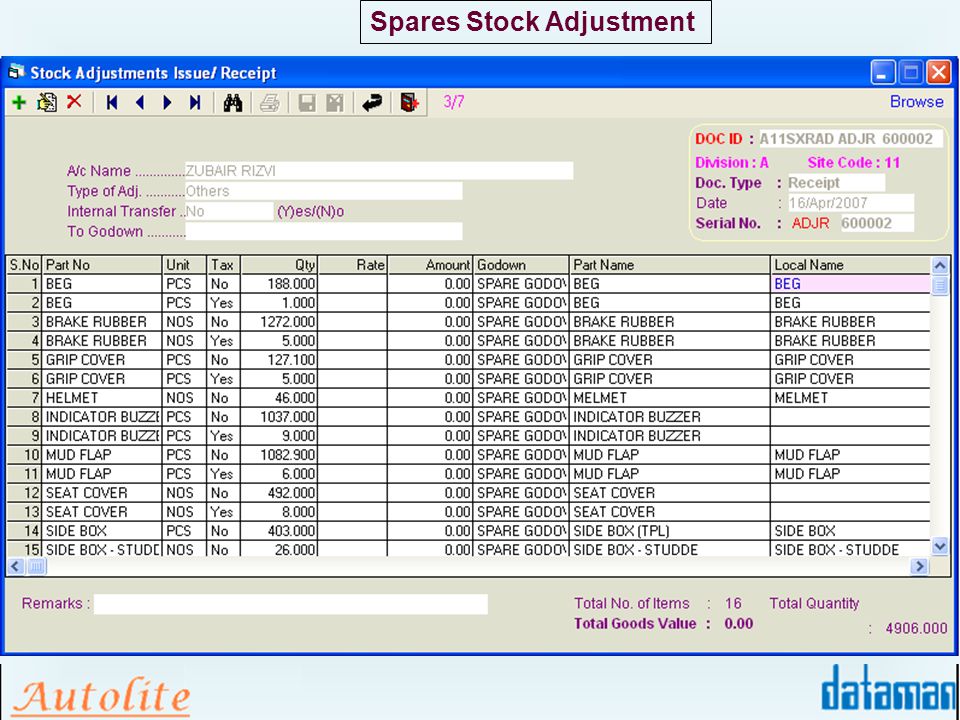Image resolution: width=960 pixels, height=720 pixels.
Task: Click the Amount column header
Action: (430, 265)
